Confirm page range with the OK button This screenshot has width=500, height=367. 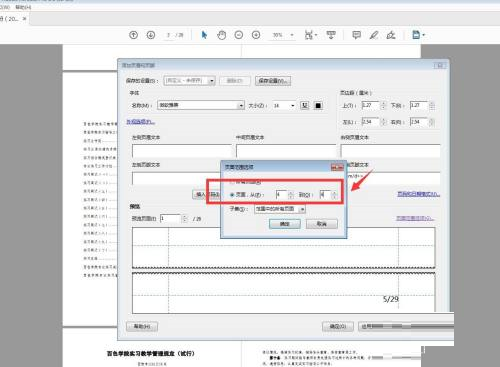pos(285,224)
